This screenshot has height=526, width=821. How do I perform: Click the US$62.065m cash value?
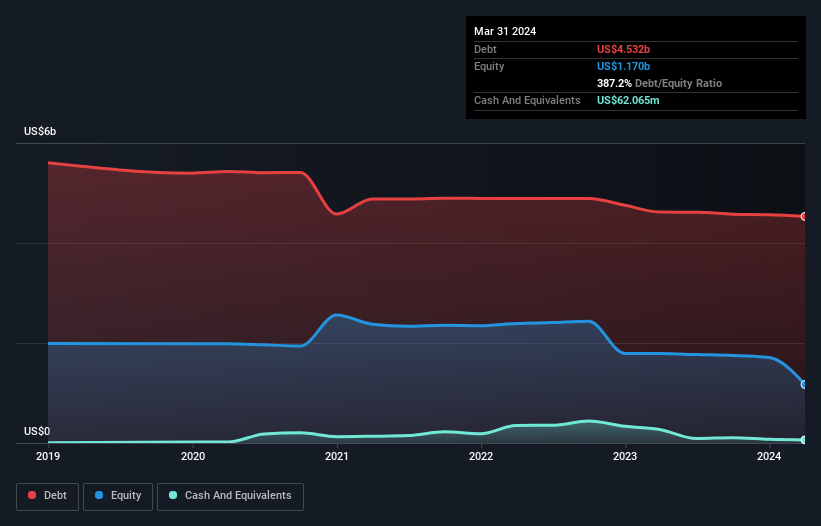628,100
